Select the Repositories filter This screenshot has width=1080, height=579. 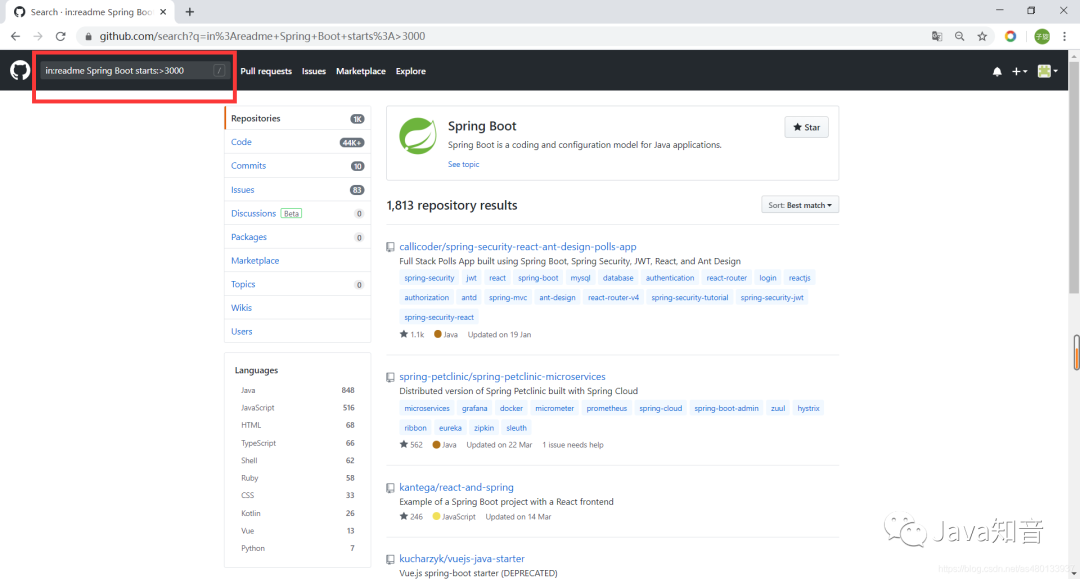[x=298, y=118]
